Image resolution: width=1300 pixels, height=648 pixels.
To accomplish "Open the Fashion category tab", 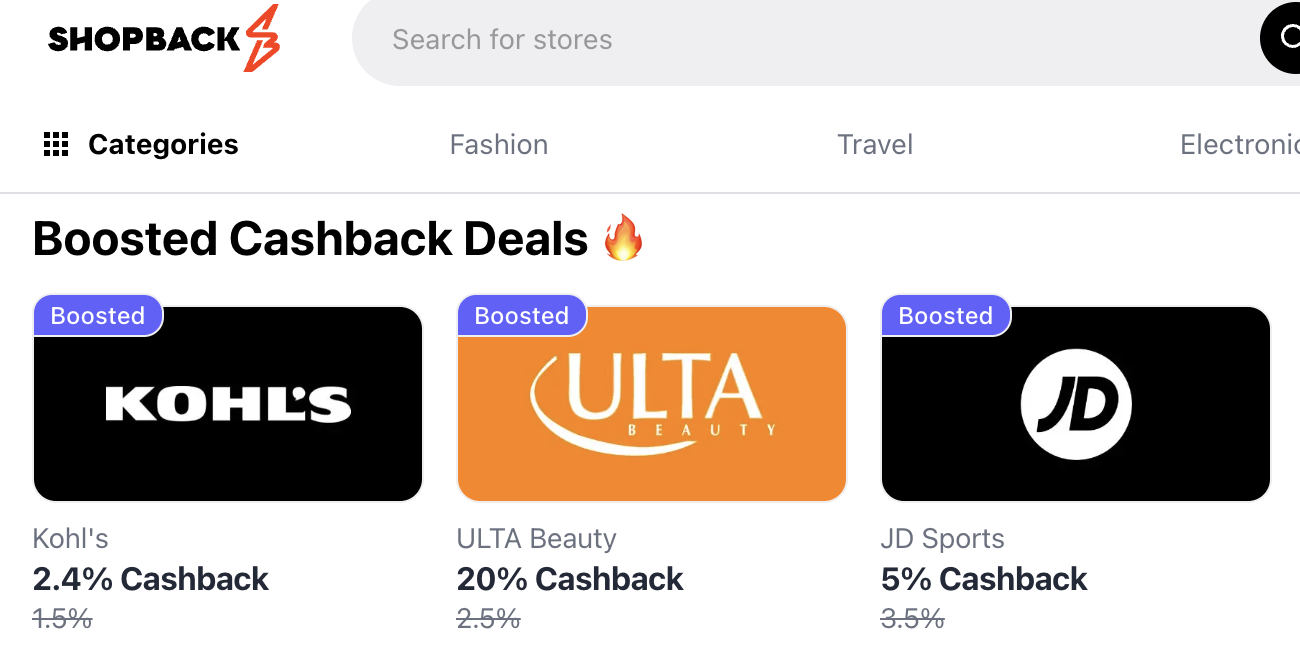I will (499, 145).
